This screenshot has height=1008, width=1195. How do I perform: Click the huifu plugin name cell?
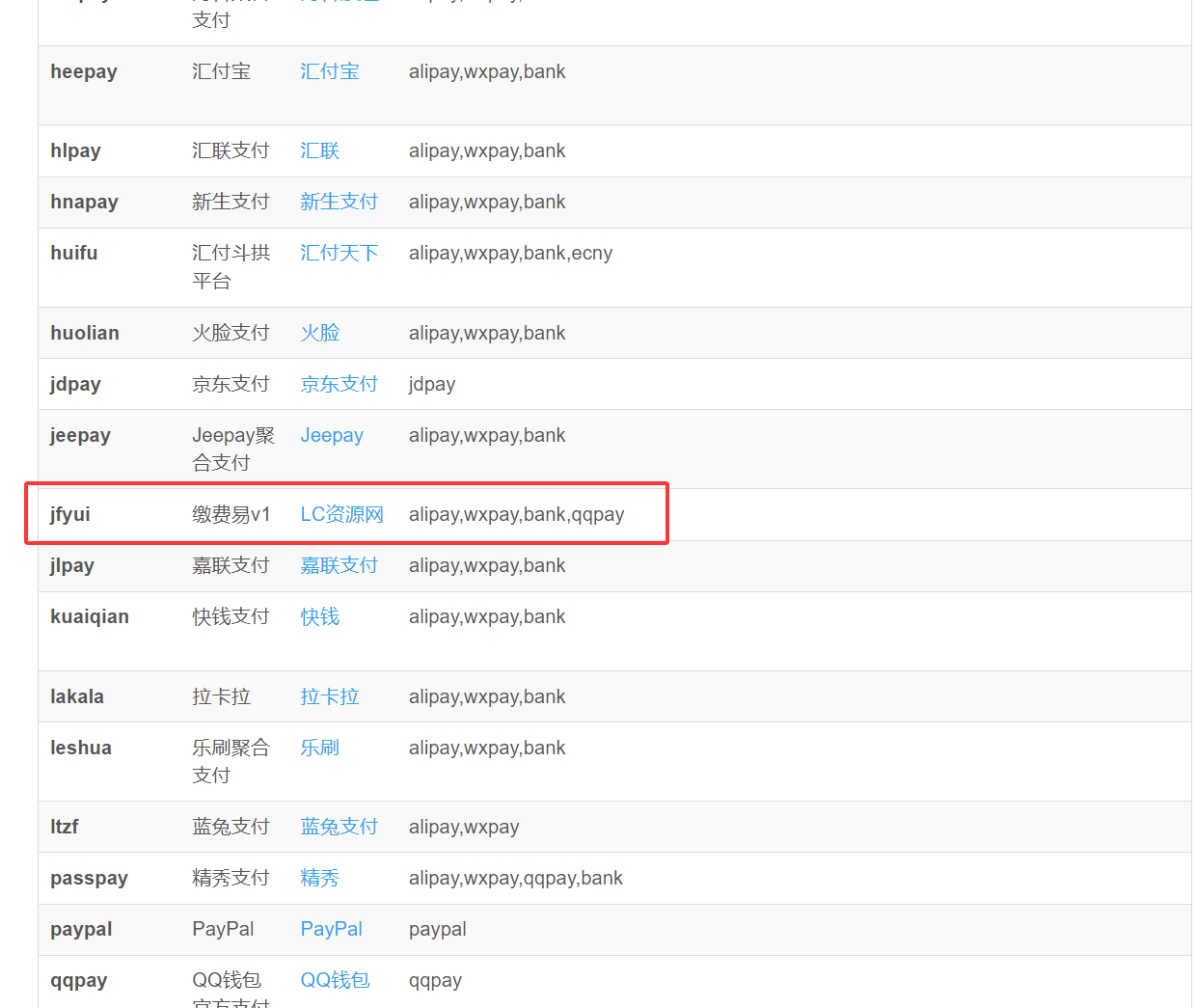[x=74, y=253]
